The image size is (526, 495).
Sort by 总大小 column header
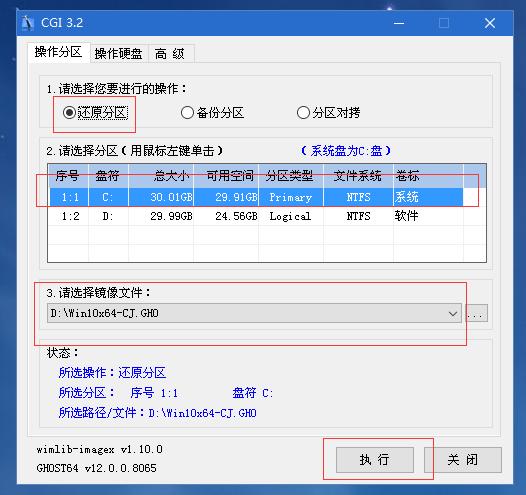tap(161, 176)
